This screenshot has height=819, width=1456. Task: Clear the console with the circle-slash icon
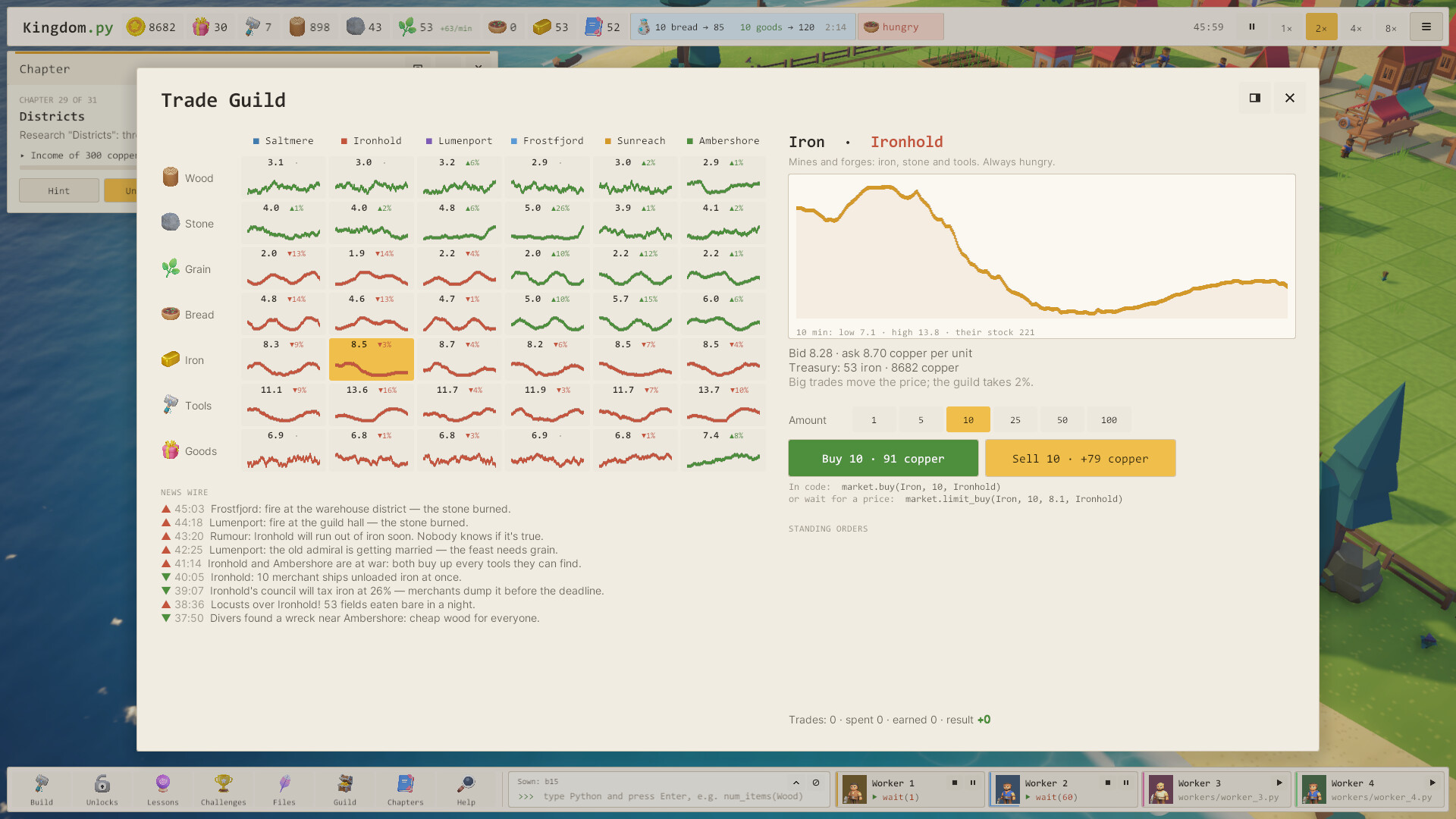pos(816,783)
